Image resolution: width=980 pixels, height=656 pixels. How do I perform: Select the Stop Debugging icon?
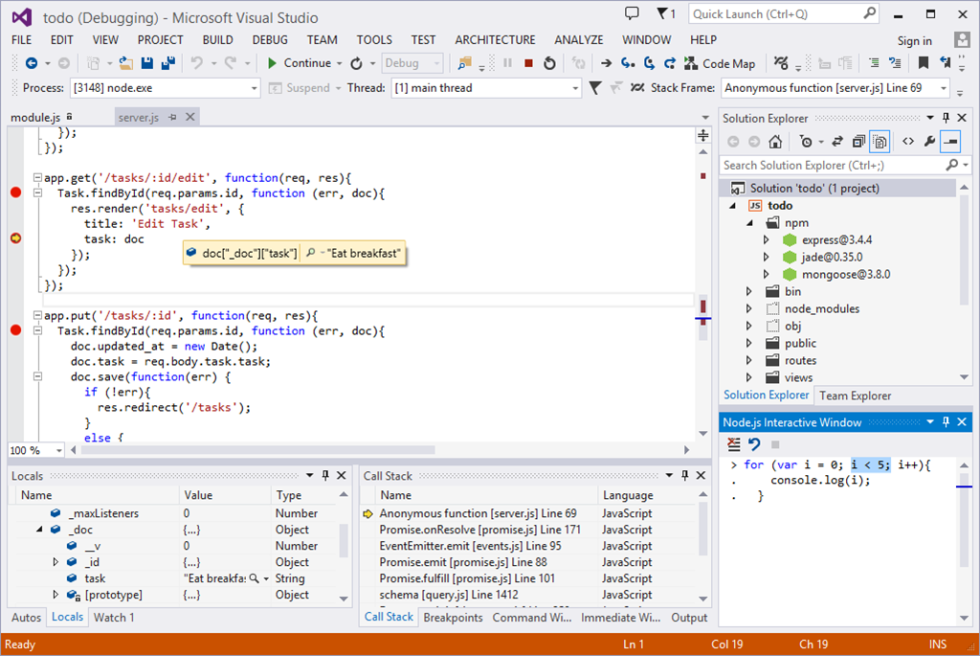529,62
